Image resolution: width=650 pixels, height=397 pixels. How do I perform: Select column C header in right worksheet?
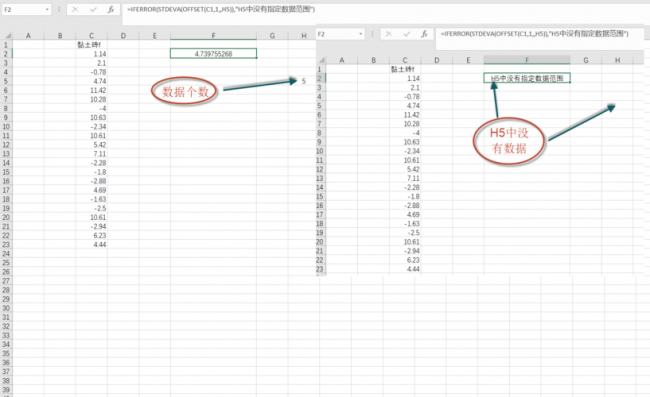[405, 60]
